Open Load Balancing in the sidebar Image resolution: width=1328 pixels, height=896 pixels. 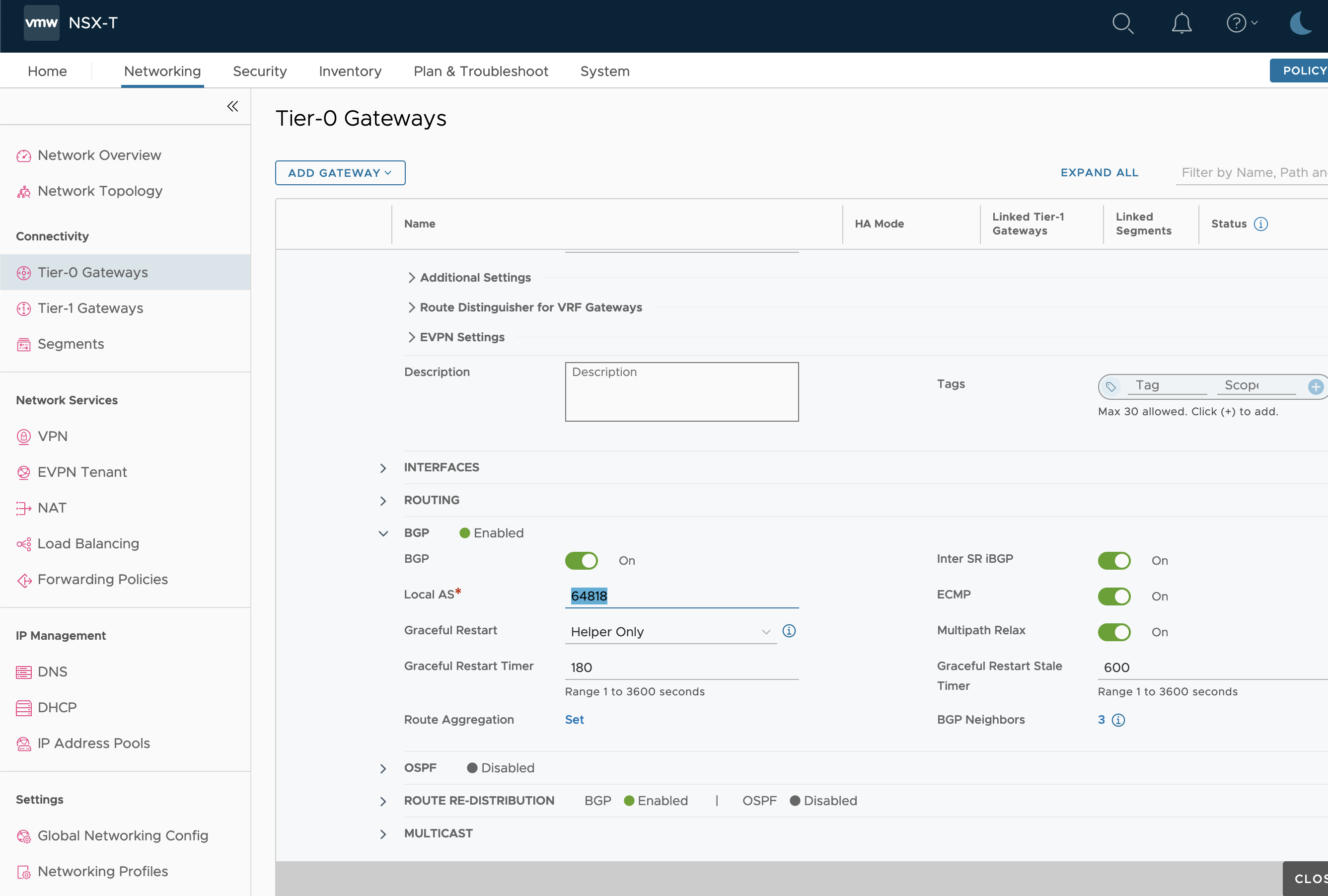coord(88,544)
